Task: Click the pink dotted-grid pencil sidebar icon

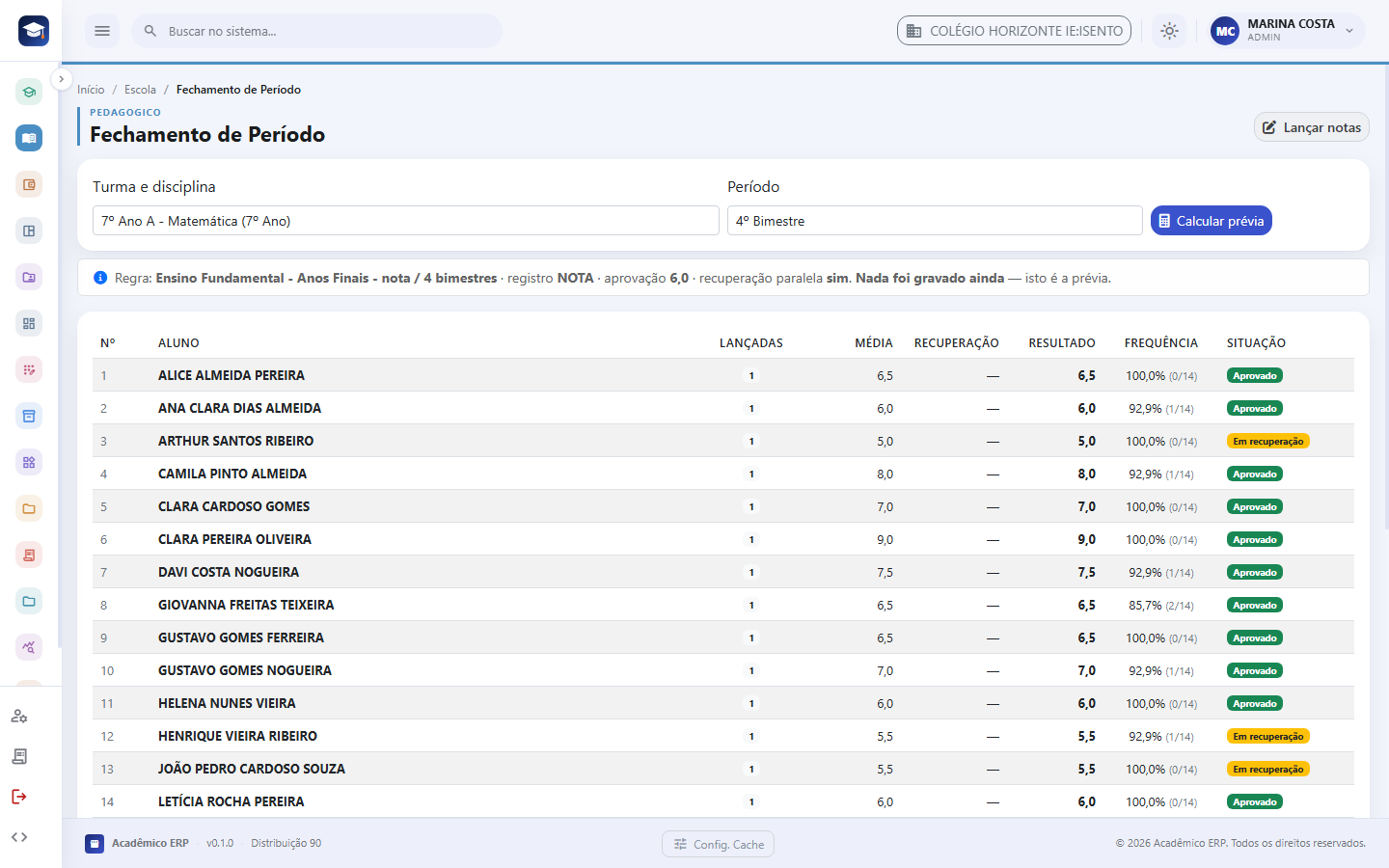Action: [29, 369]
